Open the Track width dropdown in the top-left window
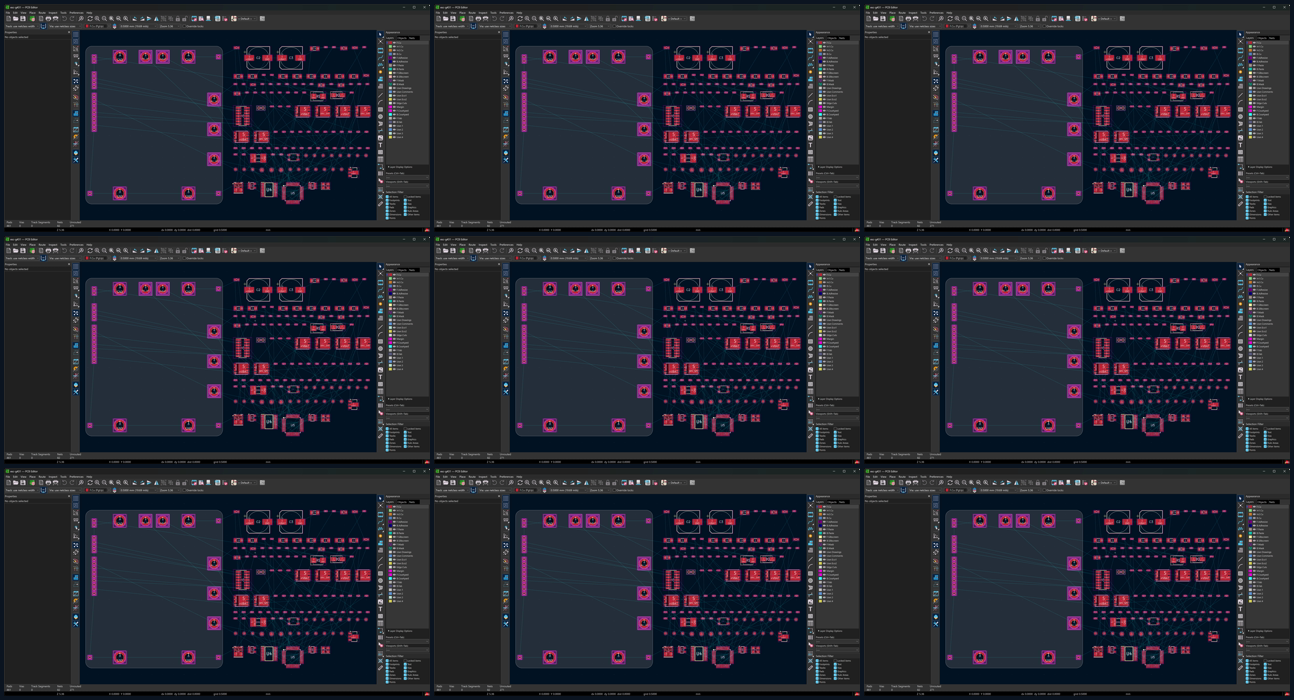This screenshot has height=700, width=1294. [x=22, y=26]
